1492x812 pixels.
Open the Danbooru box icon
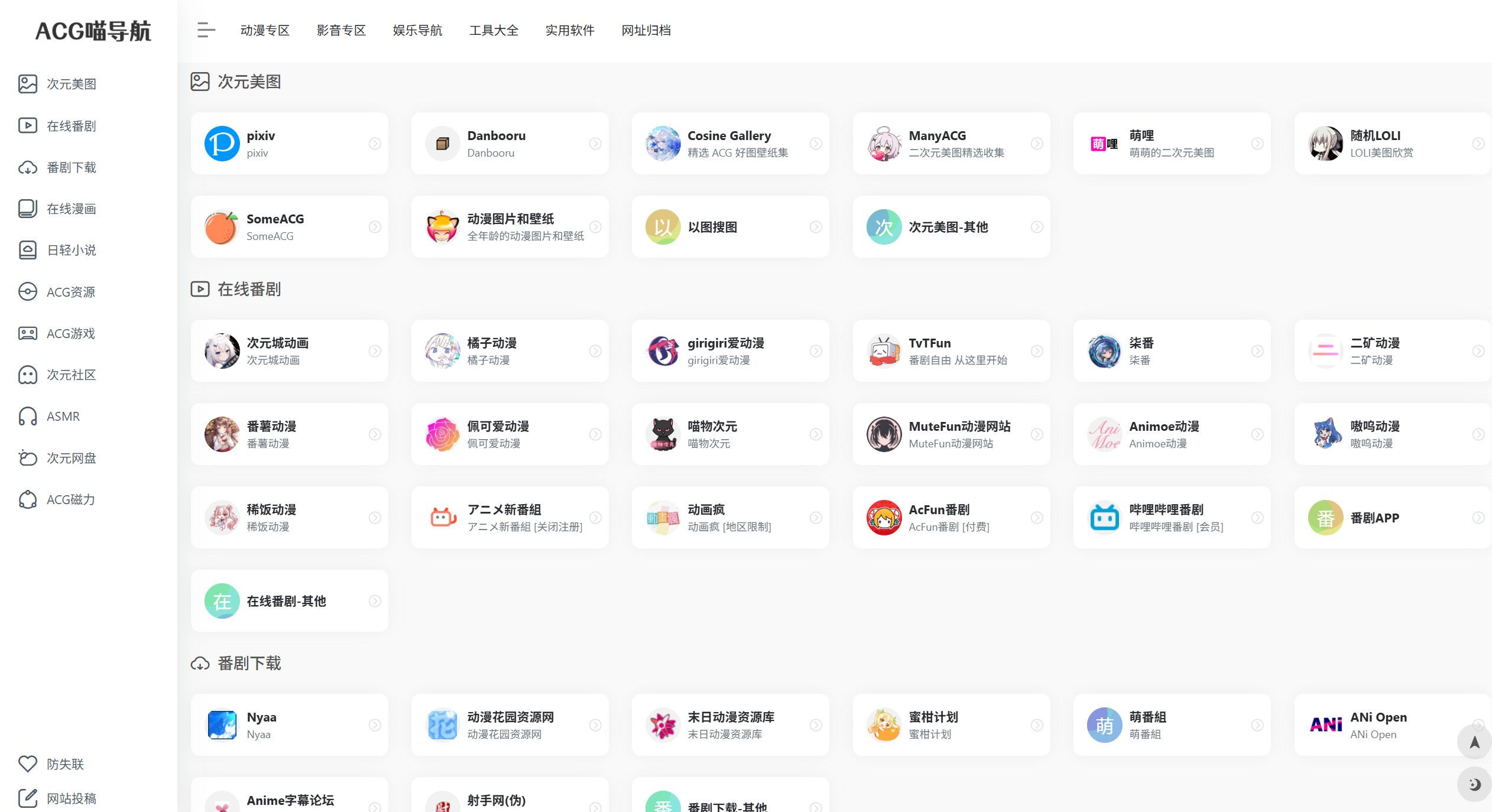(x=442, y=144)
